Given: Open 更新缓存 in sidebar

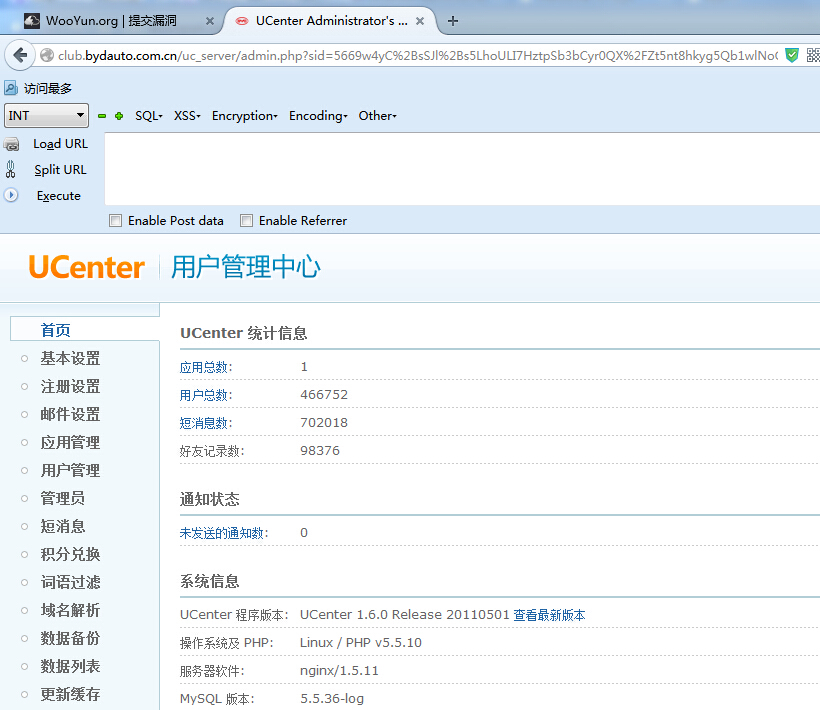Looking at the screenshot, I should click(x=70, y=694).
